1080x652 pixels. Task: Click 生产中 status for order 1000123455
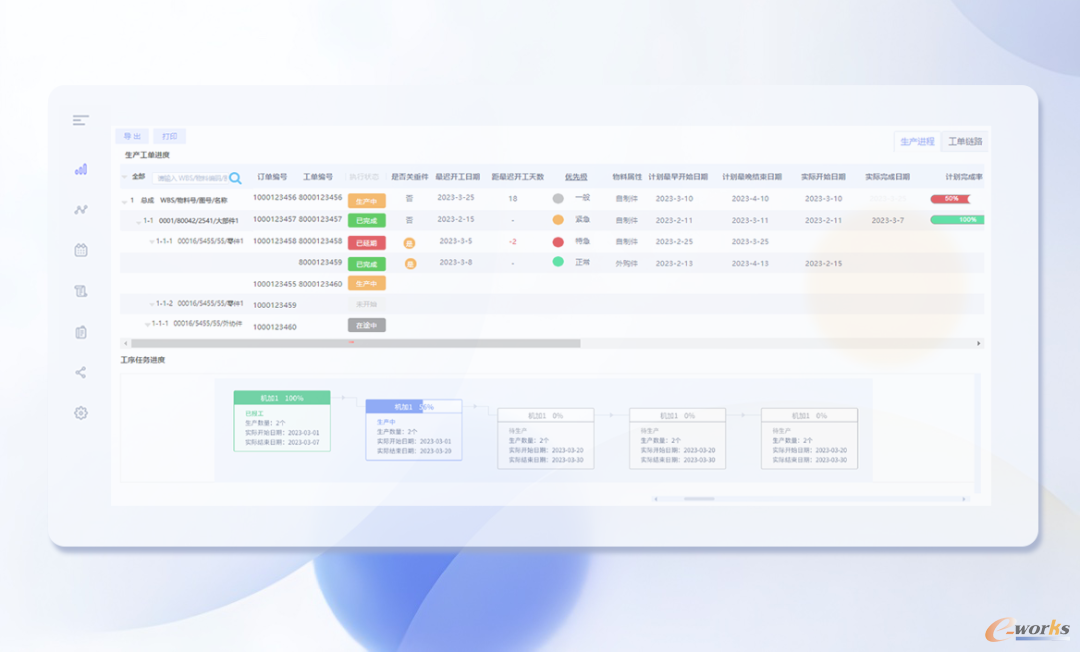[366, 283]
